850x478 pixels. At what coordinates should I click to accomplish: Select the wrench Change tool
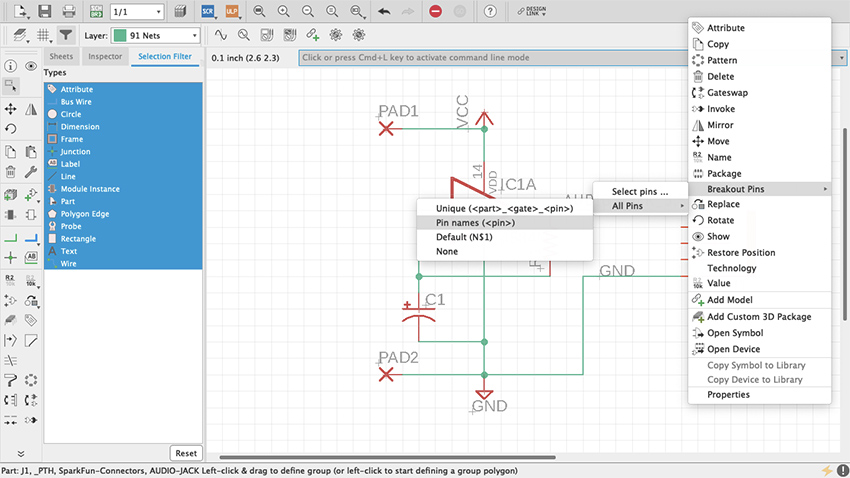click(31, 172)
